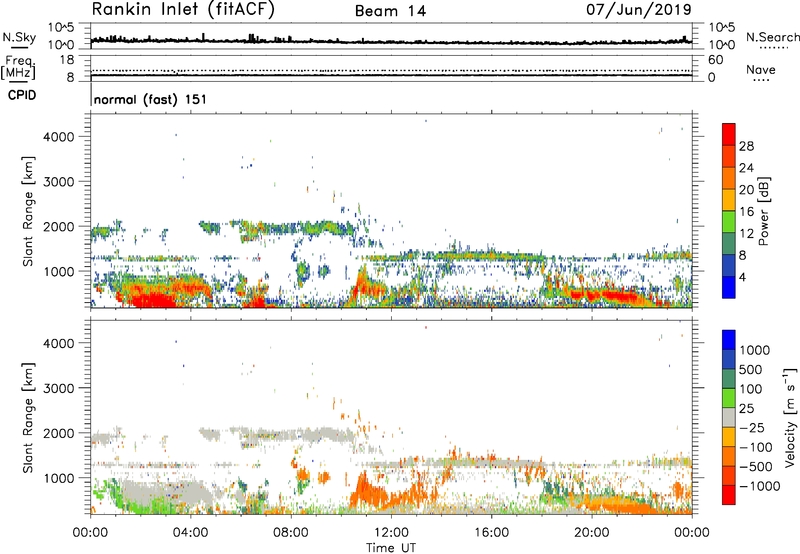The width and height of the screenshot is (800, 554).
Task: Click the power panel 'Slant Range [km]' label
Action: click(x=28, y=211)
